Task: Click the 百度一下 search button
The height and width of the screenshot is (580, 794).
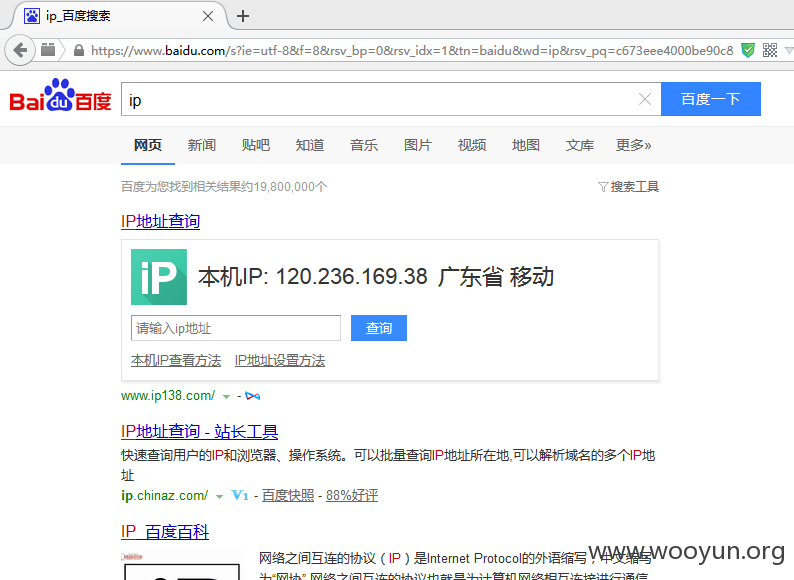Action: click(x=710, y=99)
